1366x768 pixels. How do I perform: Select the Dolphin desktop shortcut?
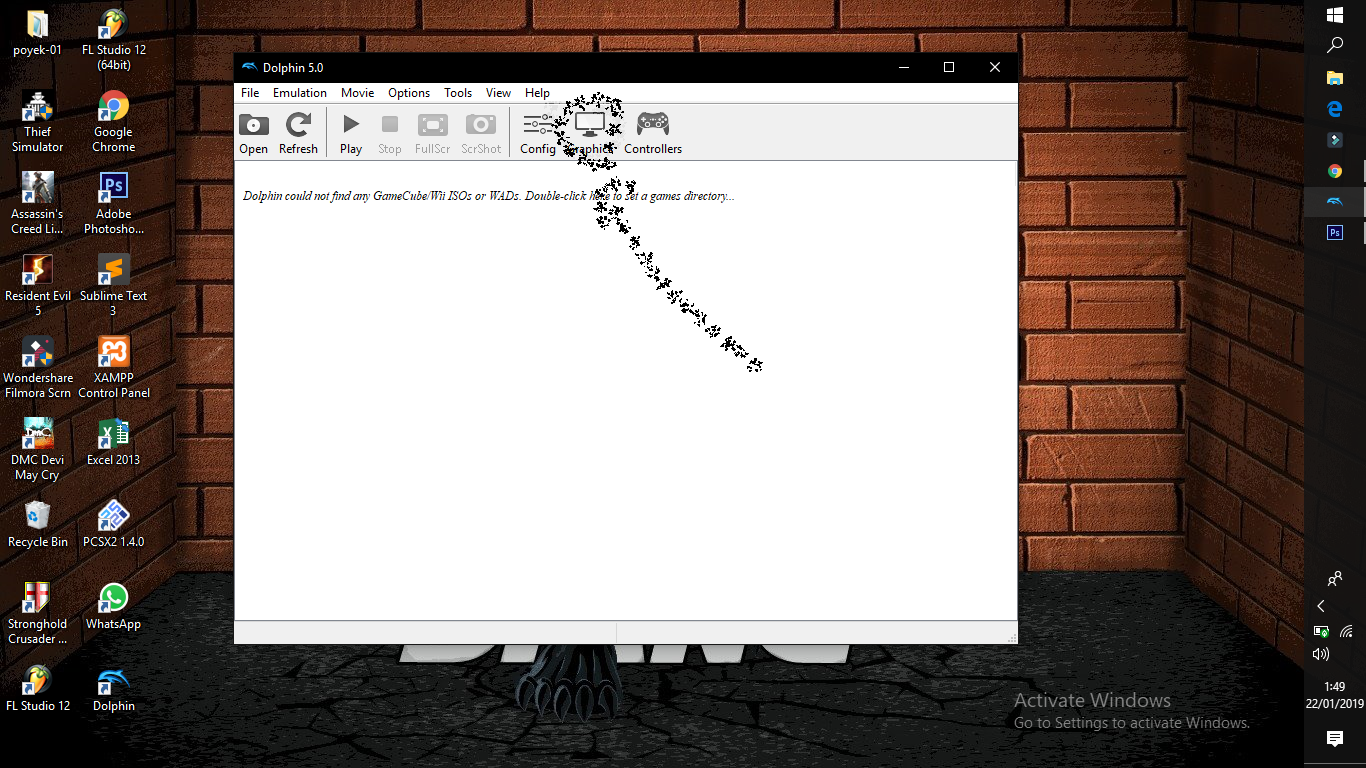[x=113, y=688]
